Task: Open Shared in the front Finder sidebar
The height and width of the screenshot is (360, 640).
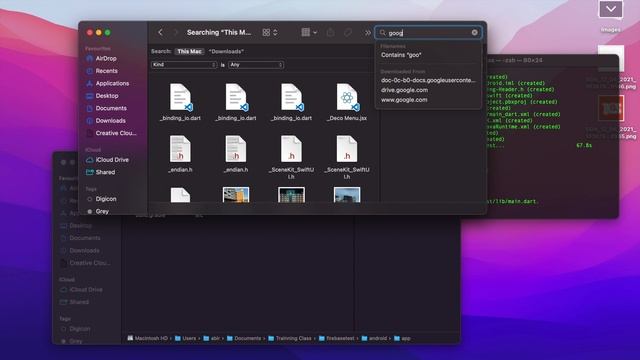Action: (x=105, y=172)
